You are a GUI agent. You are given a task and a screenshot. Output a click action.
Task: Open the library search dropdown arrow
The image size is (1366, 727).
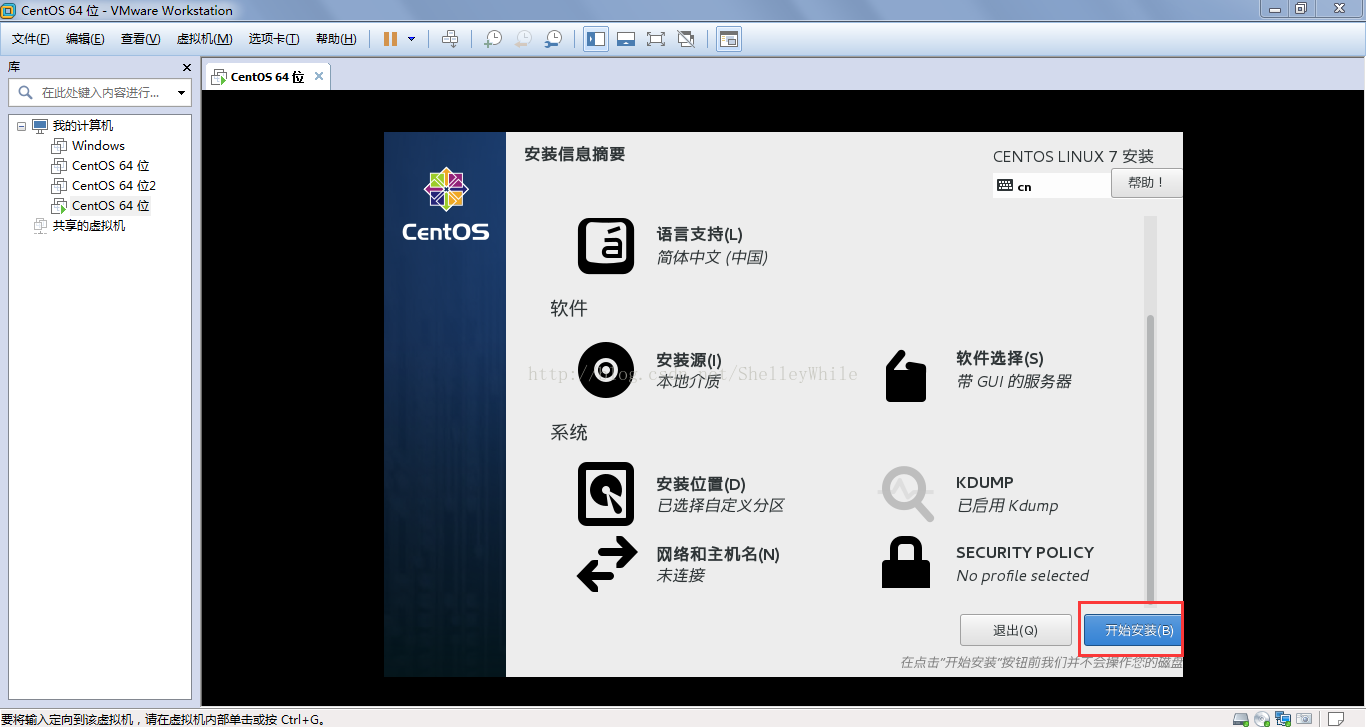(x=181, y=93)
